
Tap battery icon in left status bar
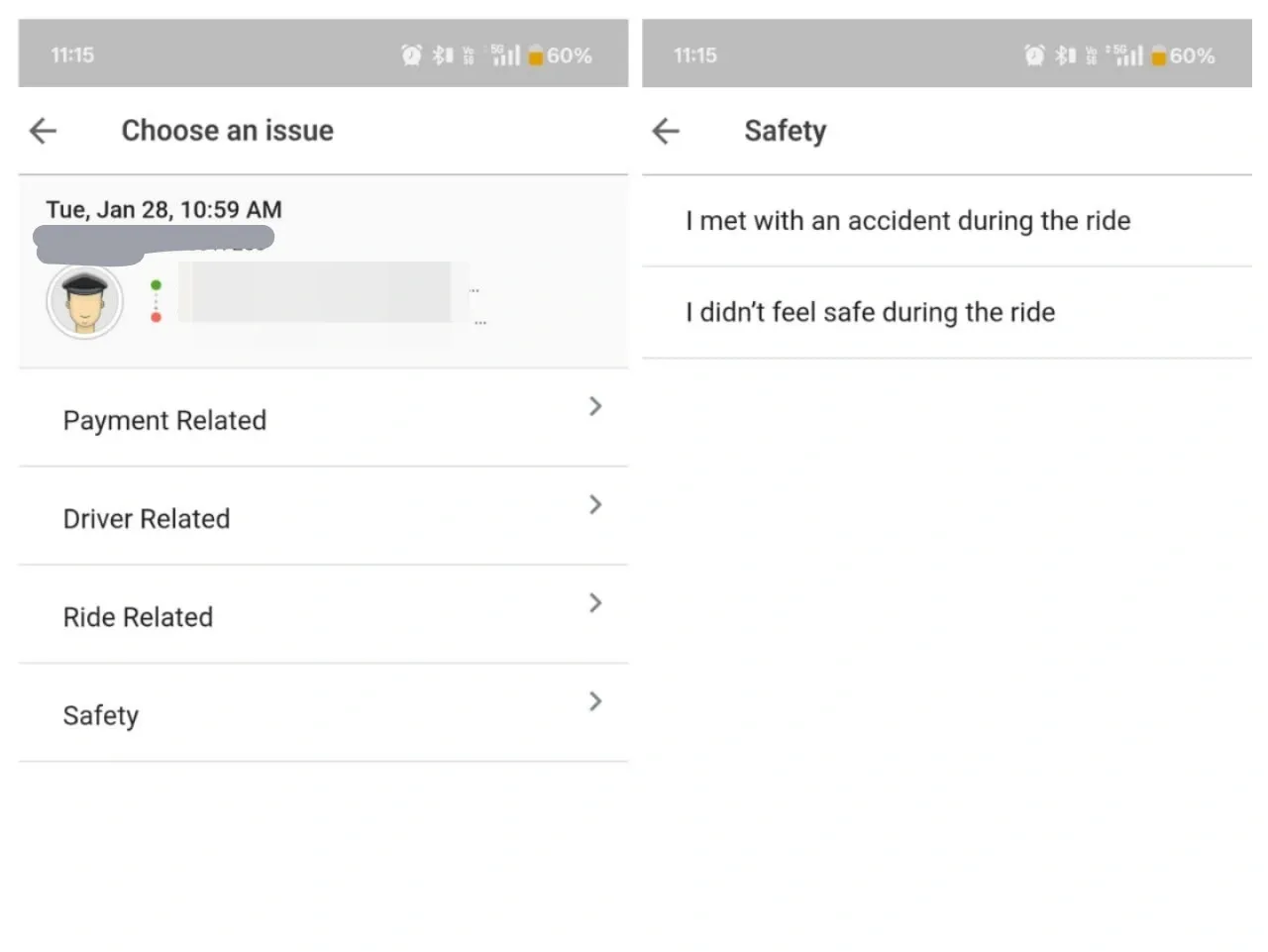(536, 55)
